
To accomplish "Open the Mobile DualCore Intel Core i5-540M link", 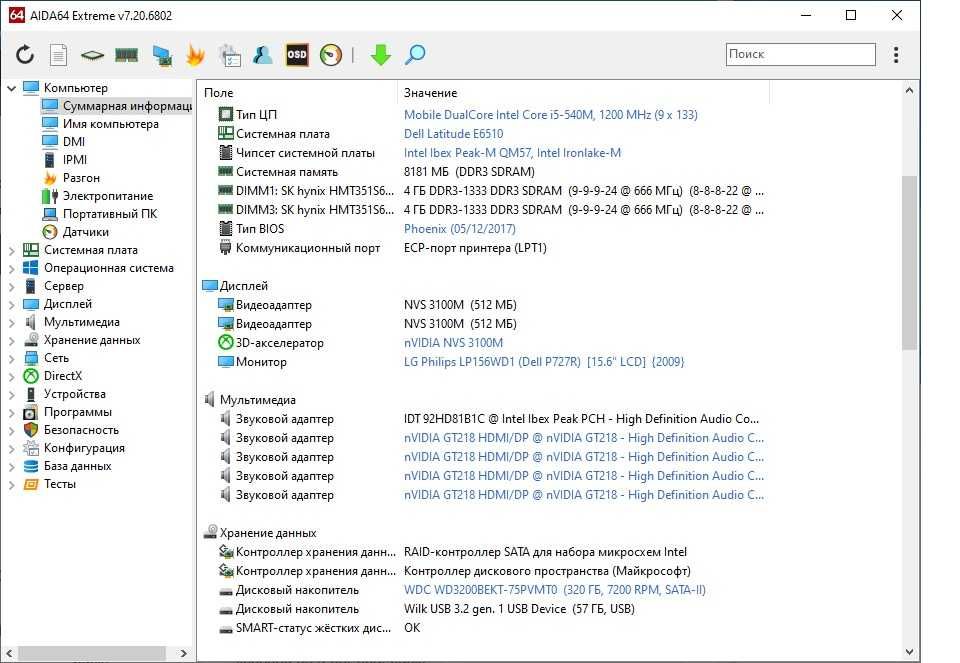I will tap(550, 114).
